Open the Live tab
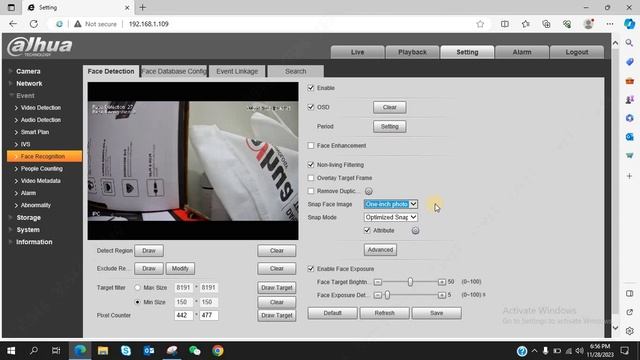This screenshot has height=360, width=640. click(358, 52)
